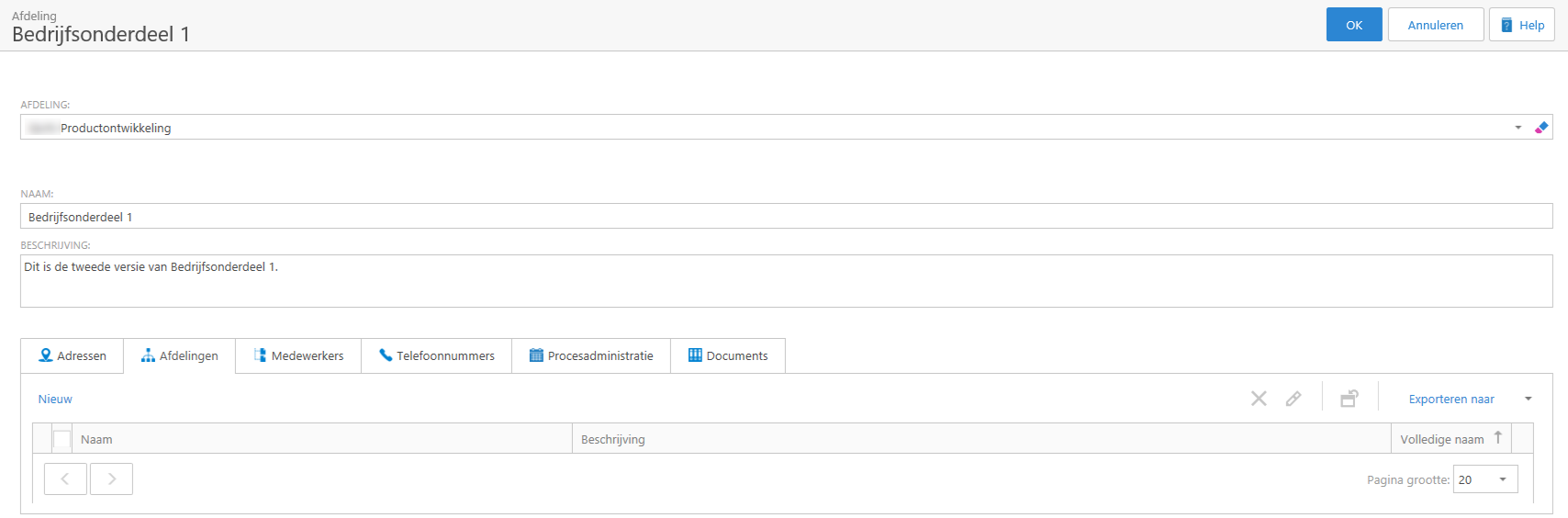Click the Nieuw link
The width and height of the screenshot is (1568, 518).
pos(55,399)
